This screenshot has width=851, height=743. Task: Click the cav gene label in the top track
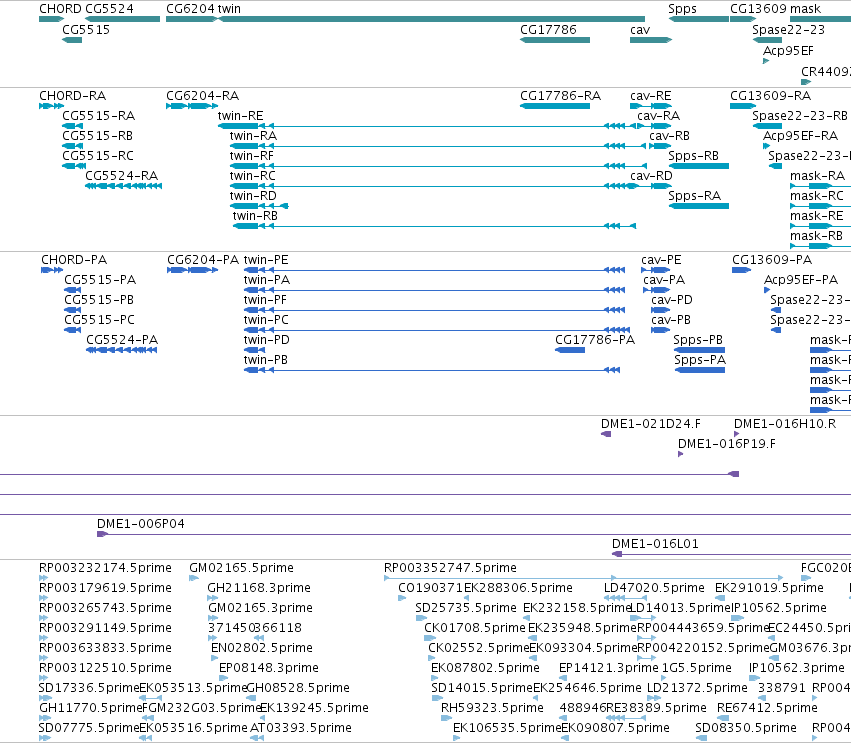[x=640, y=30]
